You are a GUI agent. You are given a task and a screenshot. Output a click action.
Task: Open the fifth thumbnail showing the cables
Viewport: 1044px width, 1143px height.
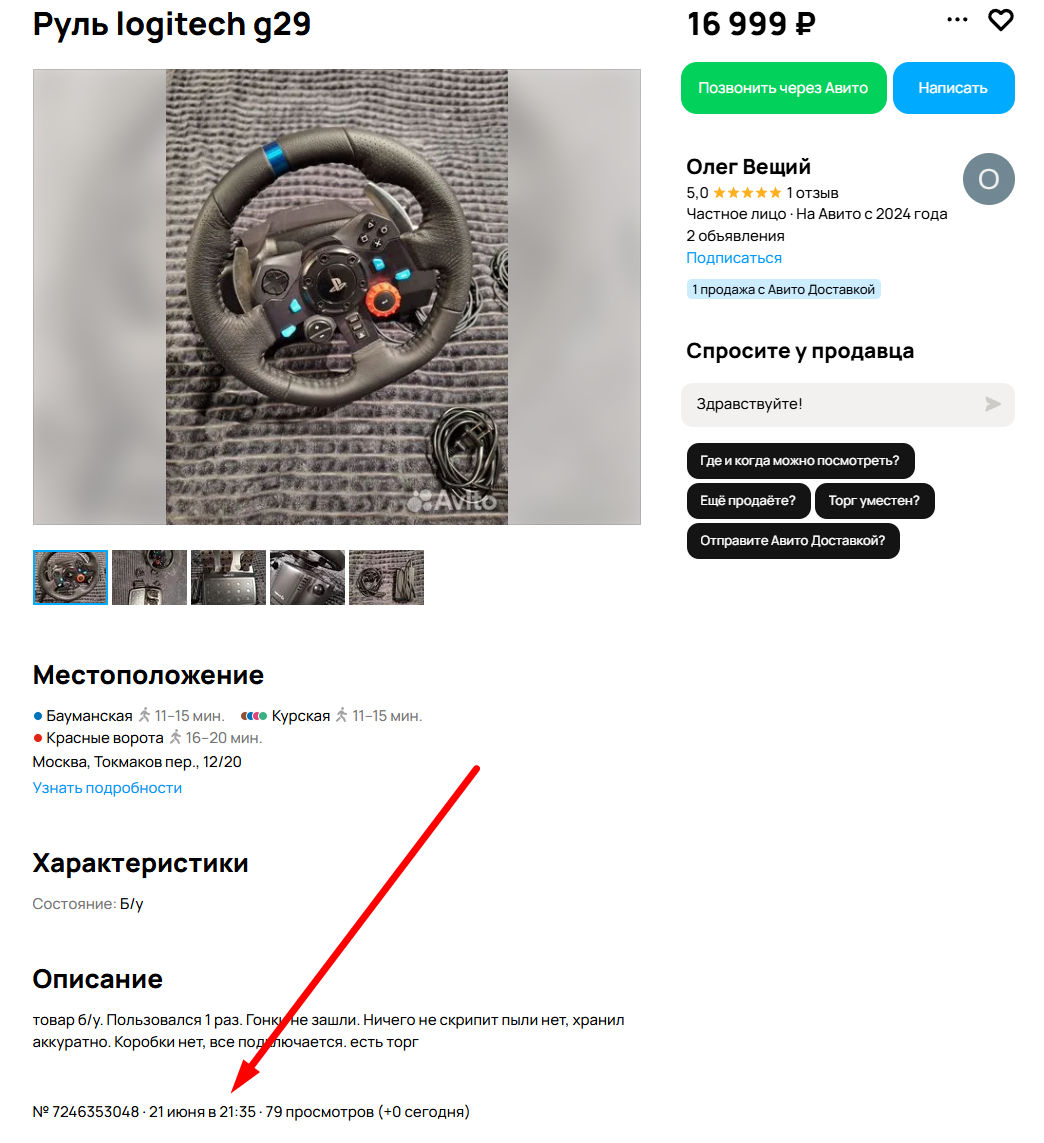386,577
